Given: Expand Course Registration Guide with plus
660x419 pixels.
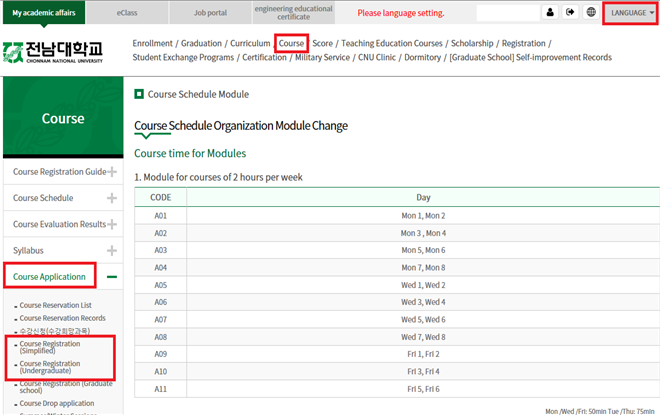Looking at the screenshot, I should tap(112, 172).
